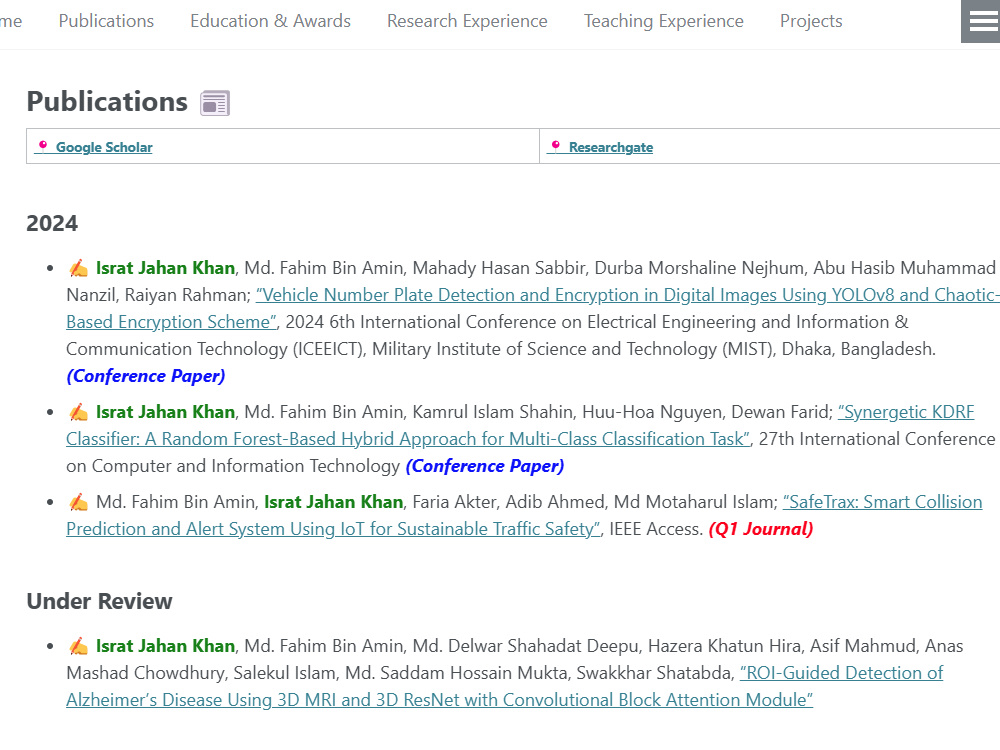Click the "Under Review" heading
The width and height of the screenshot is (1000, 750).
tap(99, 601)
